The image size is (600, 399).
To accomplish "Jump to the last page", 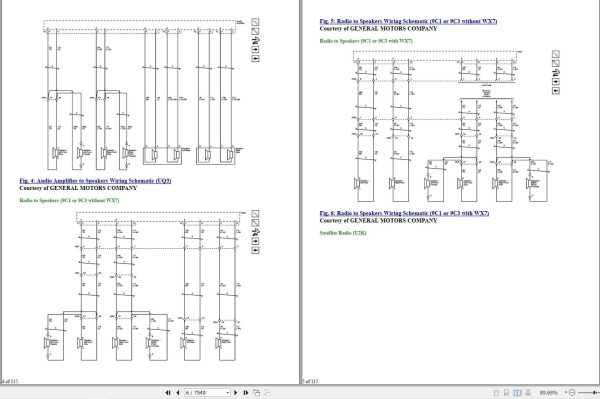I will (246, 392).
